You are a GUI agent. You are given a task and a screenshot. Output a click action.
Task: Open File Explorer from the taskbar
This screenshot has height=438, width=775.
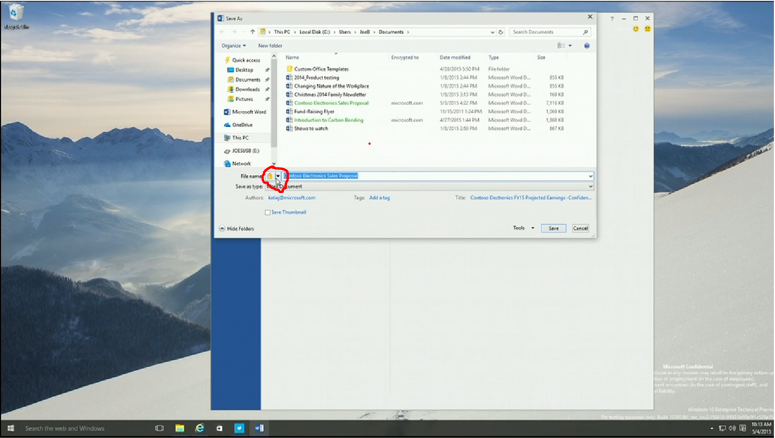click(x=180, y=428)
